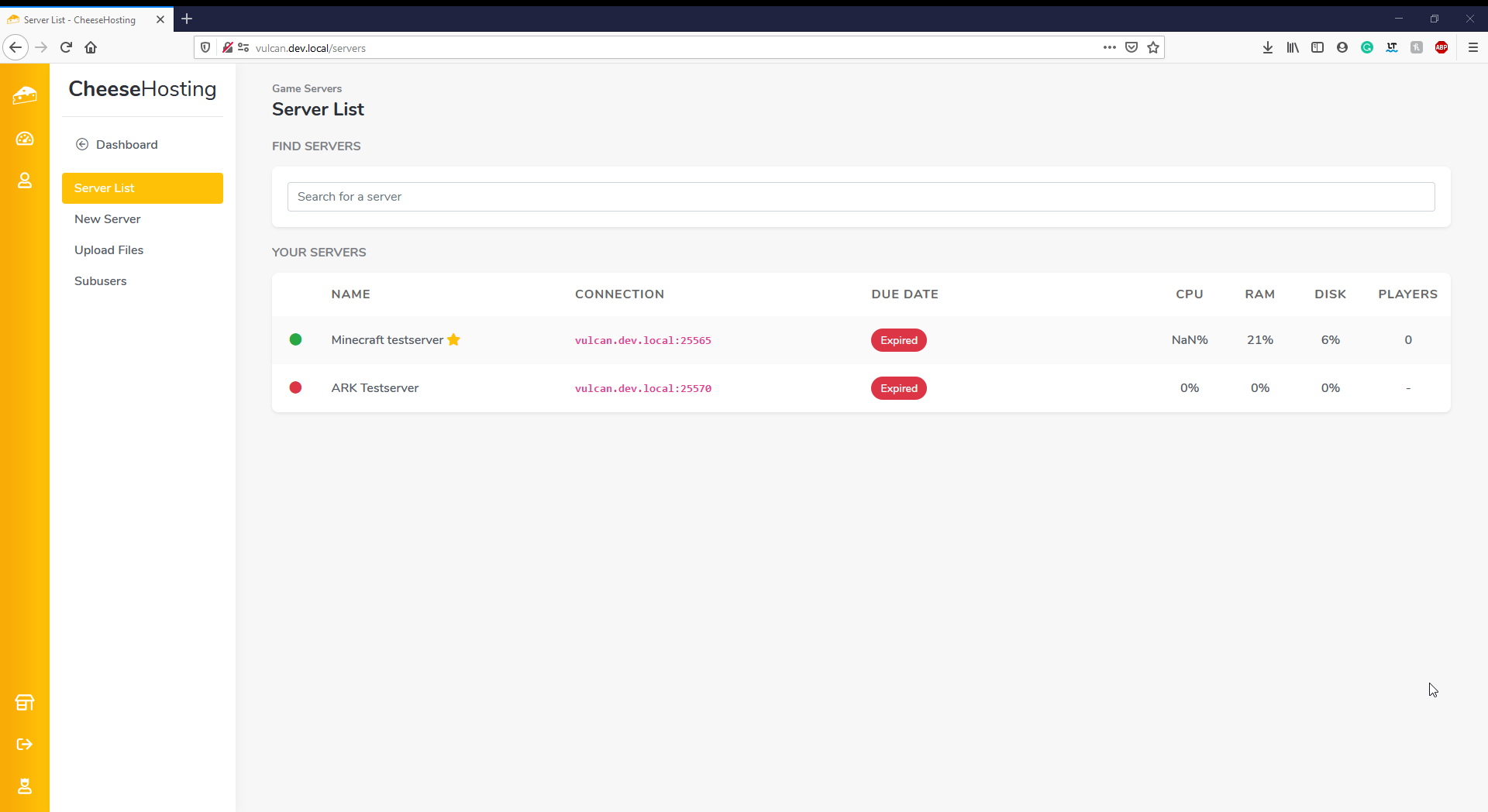Go to Upload Files page
This screenshot has width=1488, height=812.
click(x=109, y=250)
